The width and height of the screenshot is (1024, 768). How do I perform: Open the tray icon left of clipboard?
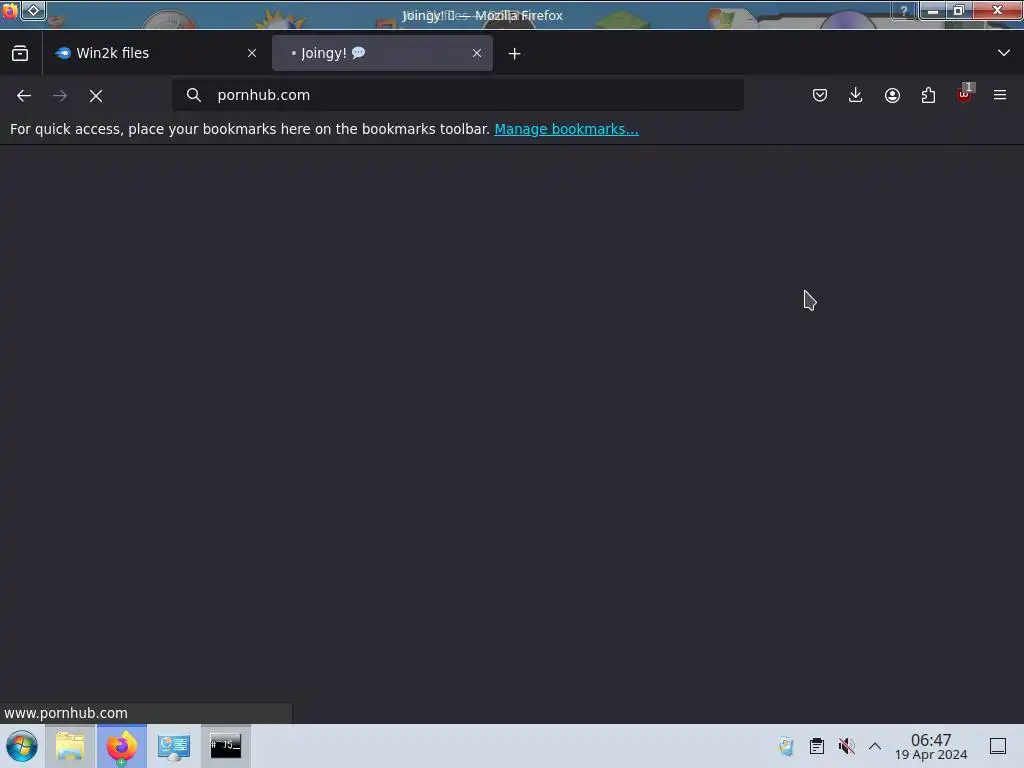[x=786, y=746]
